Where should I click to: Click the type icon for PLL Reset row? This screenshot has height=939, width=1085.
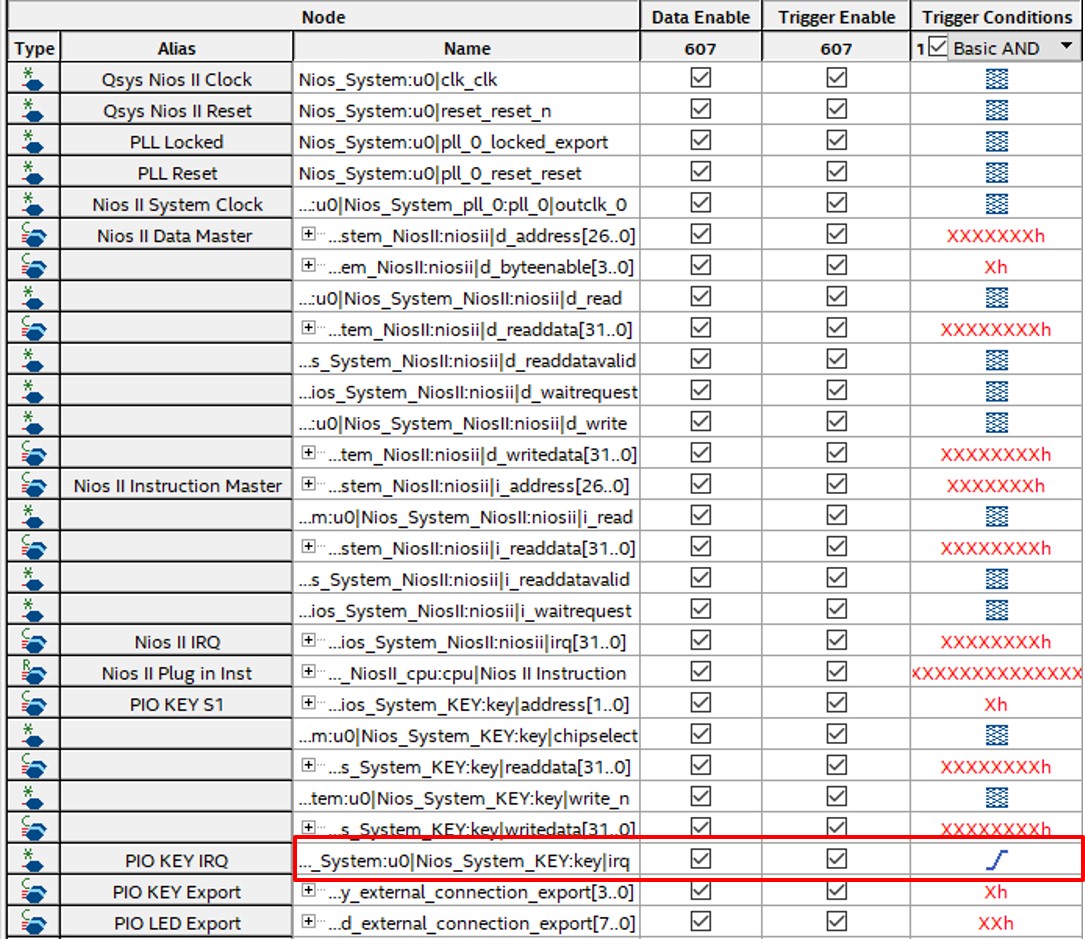click(32, 173)
